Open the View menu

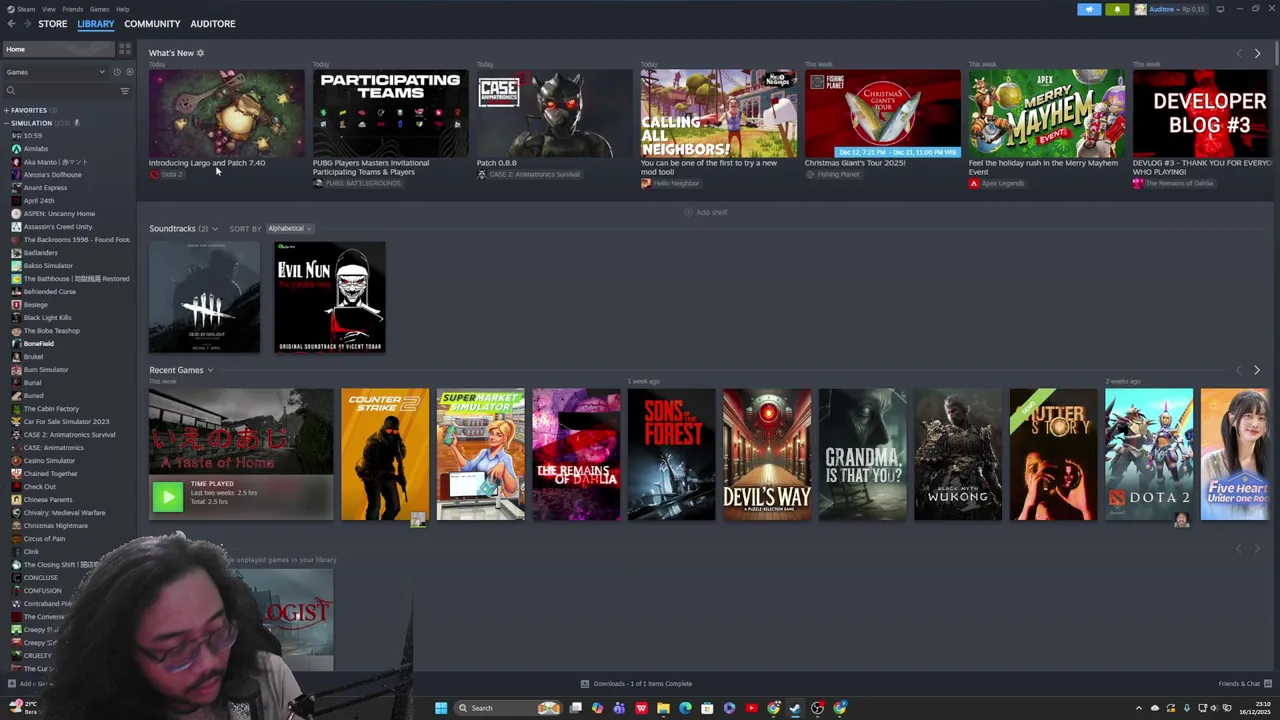(x=48, y=9)
